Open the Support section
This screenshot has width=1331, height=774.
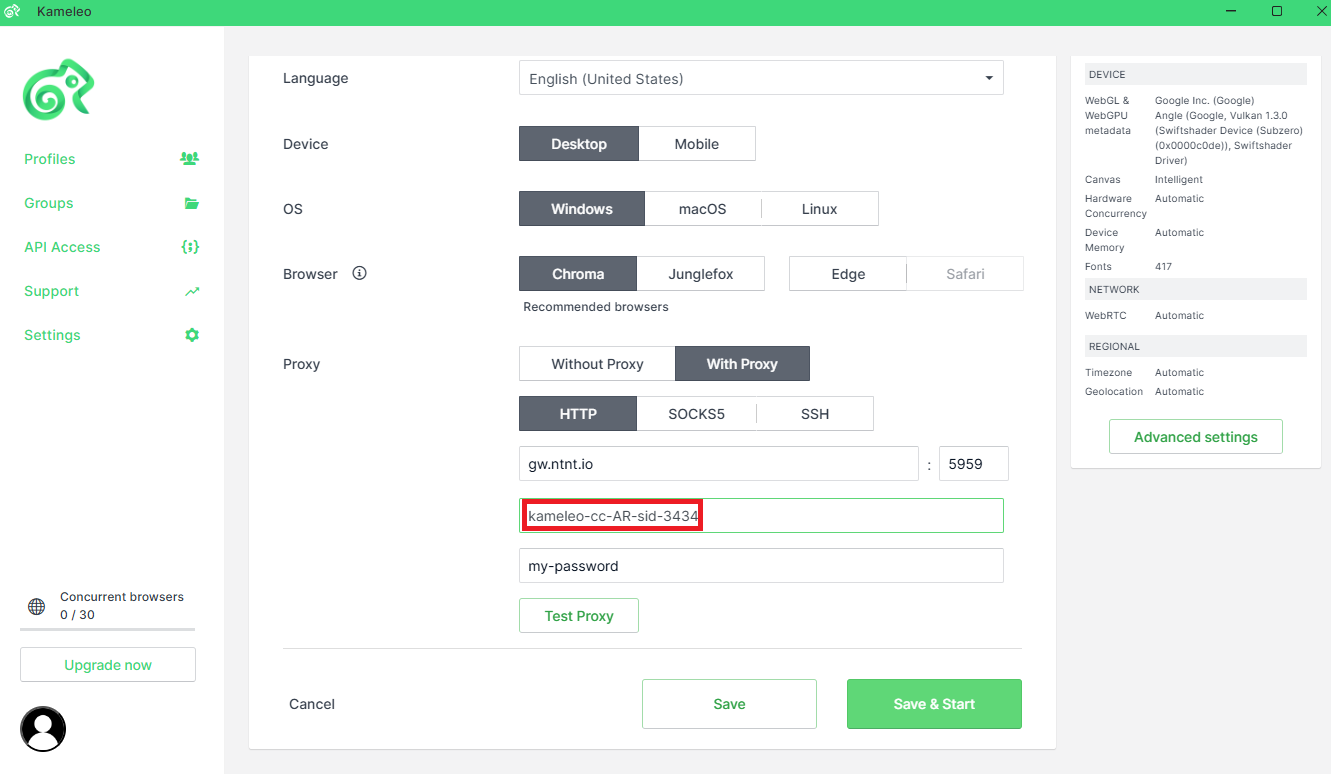coord(51,291)
